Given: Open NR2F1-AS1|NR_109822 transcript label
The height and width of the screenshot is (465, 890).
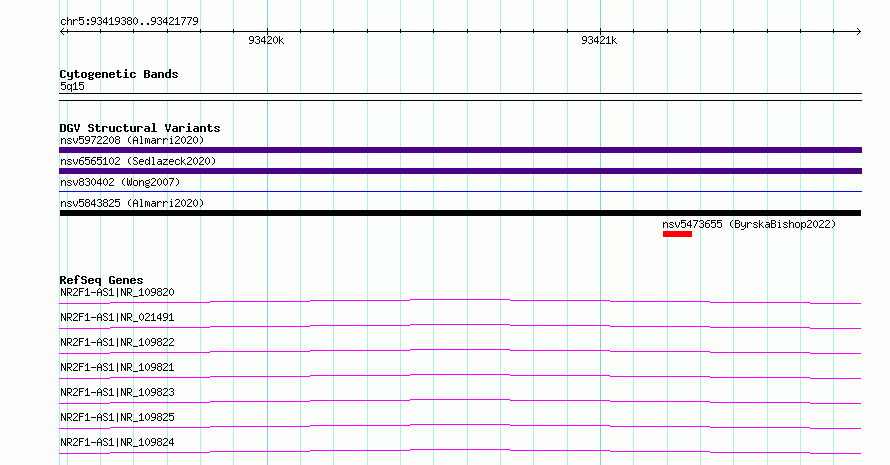Looking at the screenshot, I should (x=117, y=342).
